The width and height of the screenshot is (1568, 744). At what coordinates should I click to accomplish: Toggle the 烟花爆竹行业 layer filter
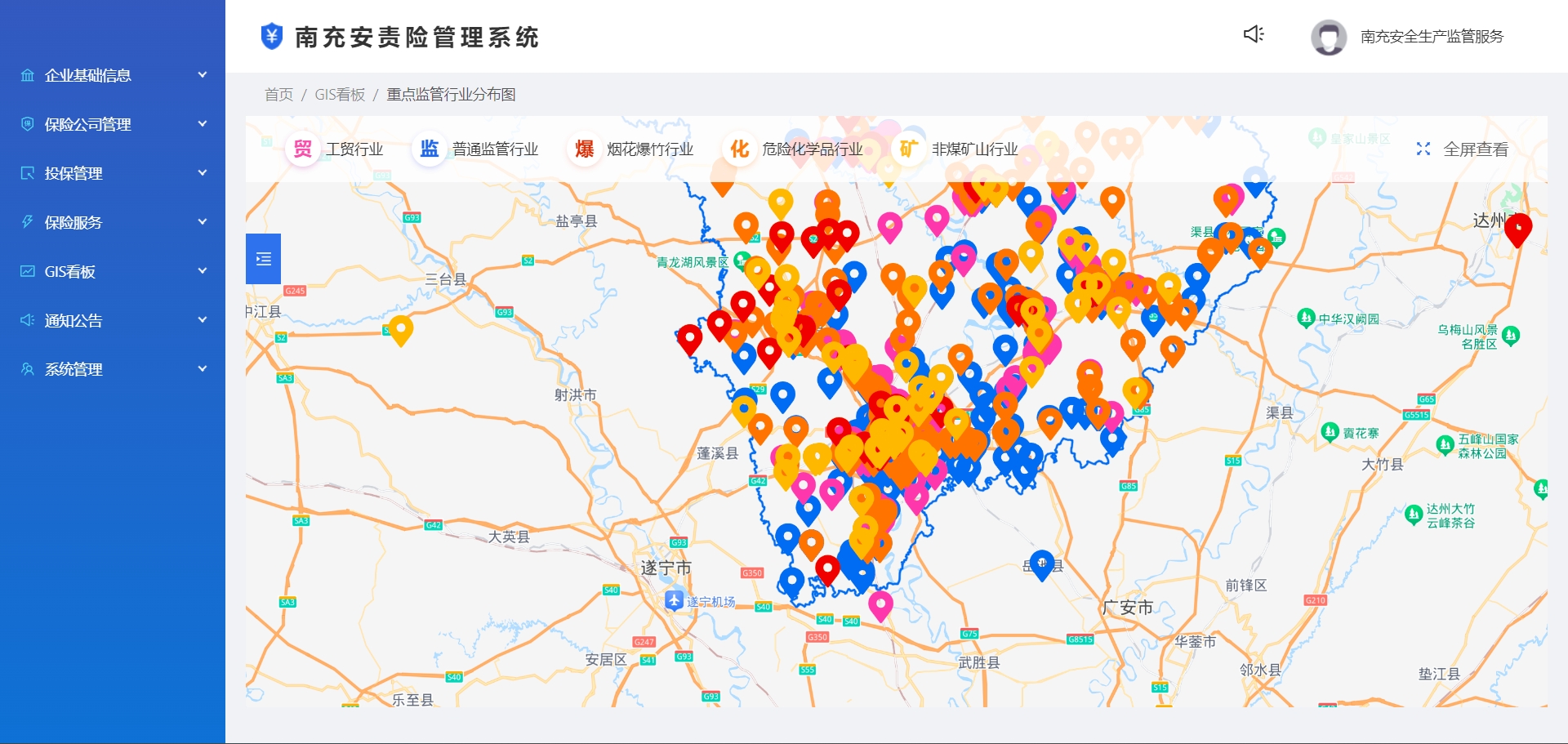[x=632, y=149]
